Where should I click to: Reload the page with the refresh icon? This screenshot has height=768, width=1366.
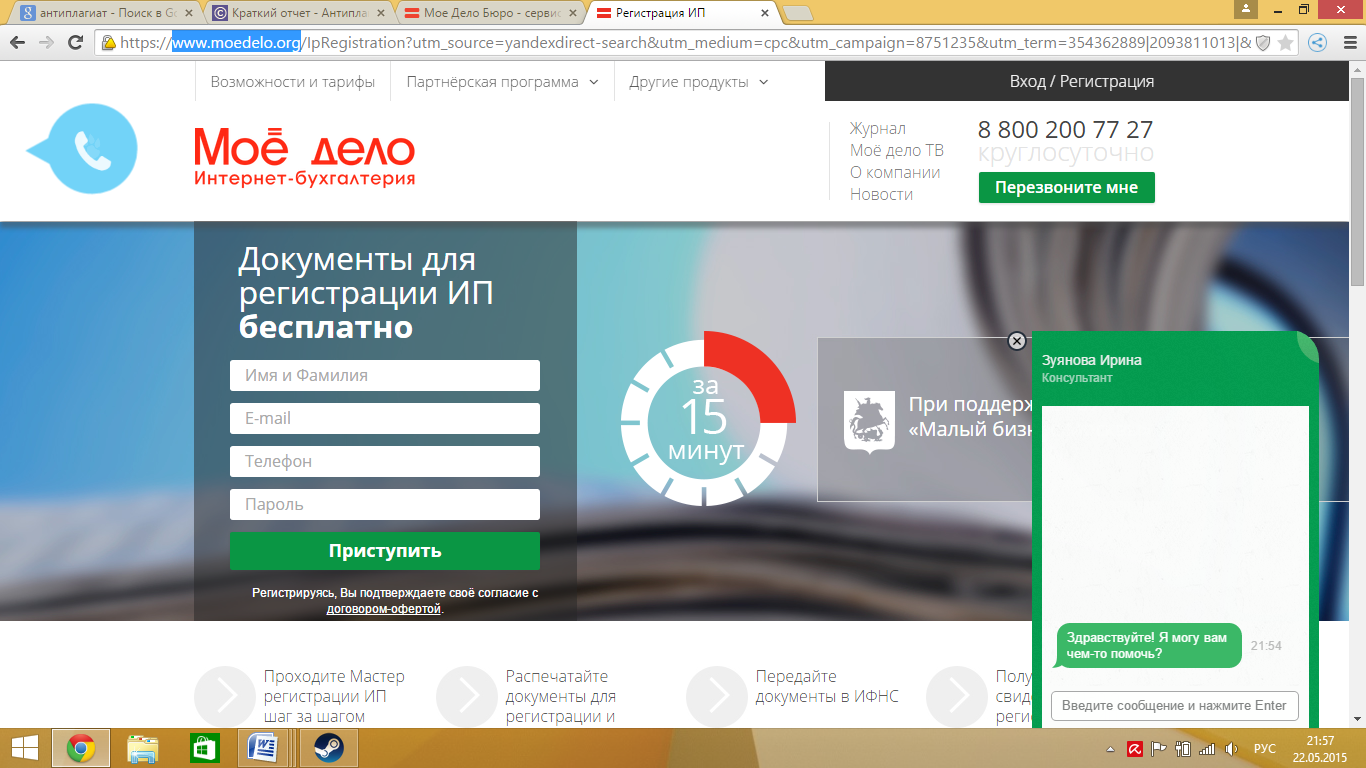(x=75, y=42)
